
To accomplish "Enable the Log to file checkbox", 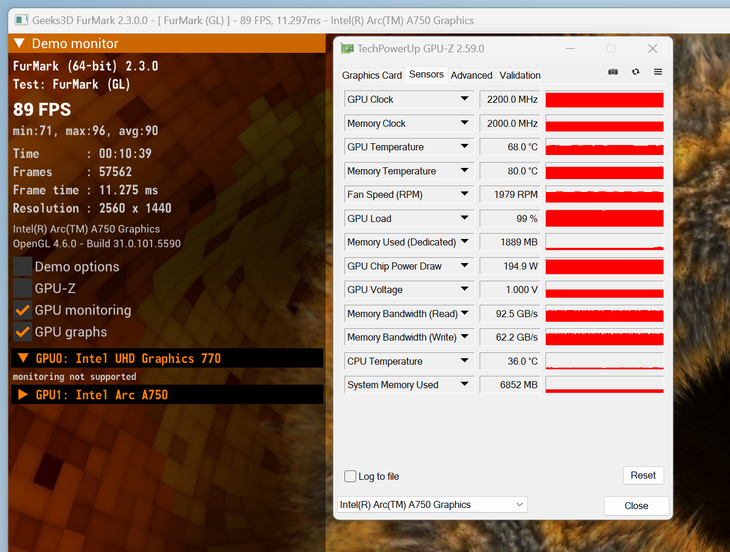I will 350,476.
